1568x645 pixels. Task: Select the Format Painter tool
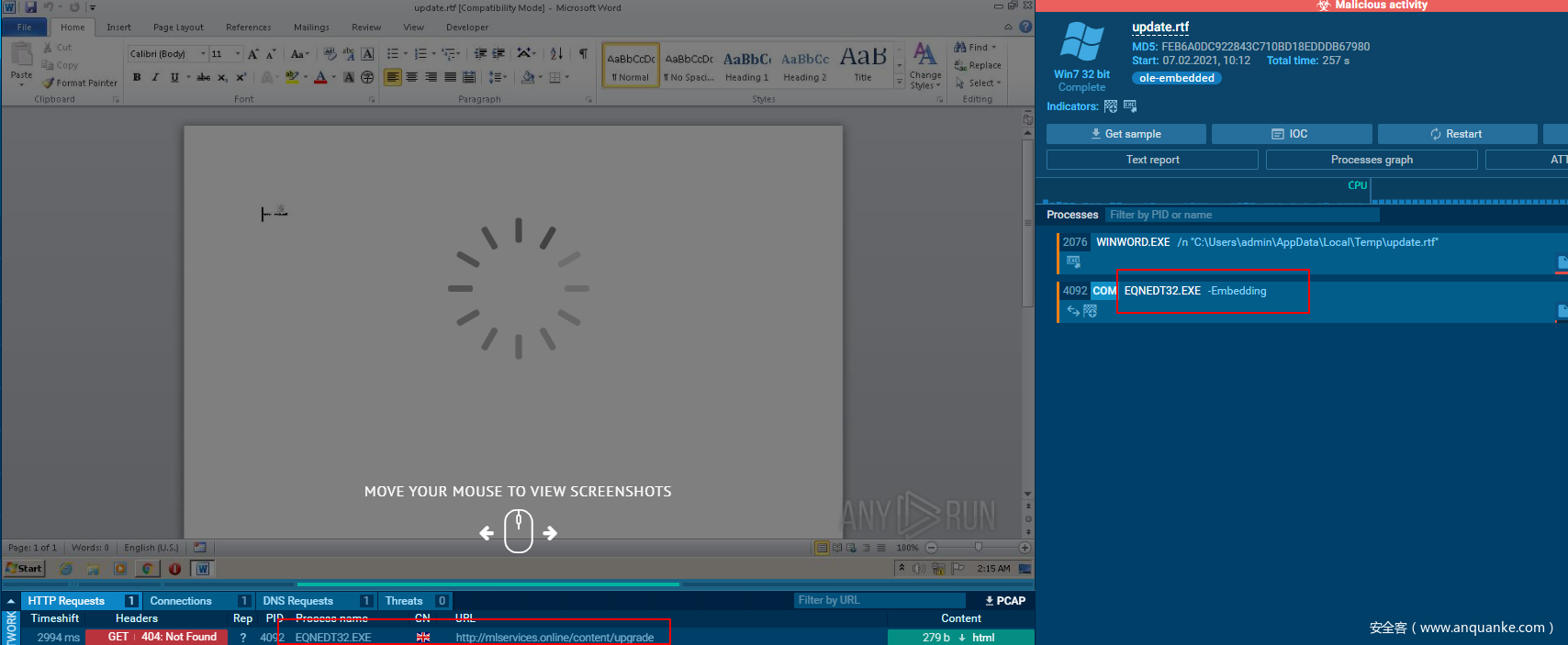point(80,83)
